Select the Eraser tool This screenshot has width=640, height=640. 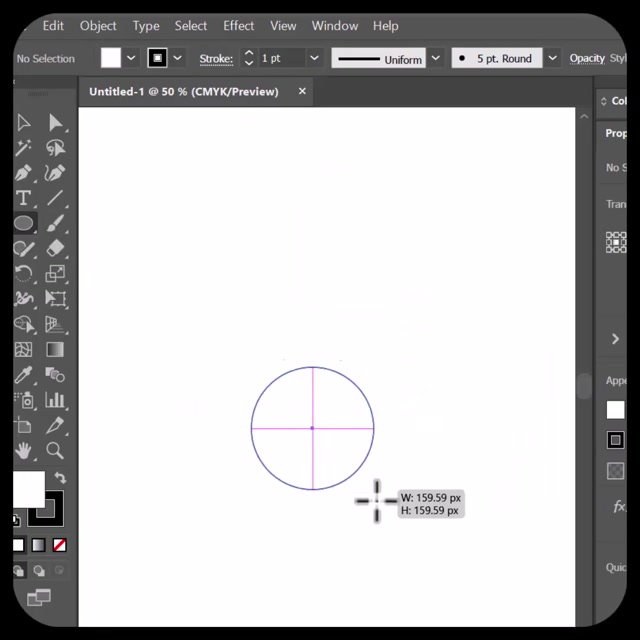(x=55, y=248)
